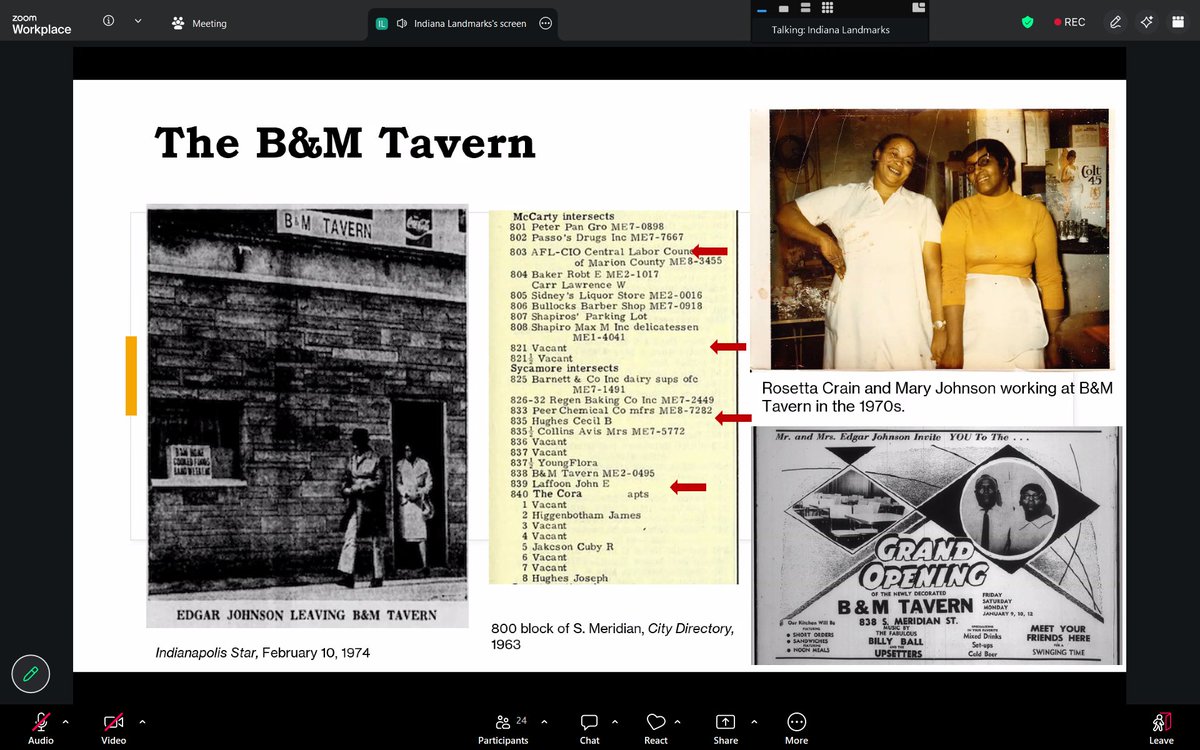
Task: Click the Zoom Workplace logo
Action: pyautogui.click(x=41, y=24)
